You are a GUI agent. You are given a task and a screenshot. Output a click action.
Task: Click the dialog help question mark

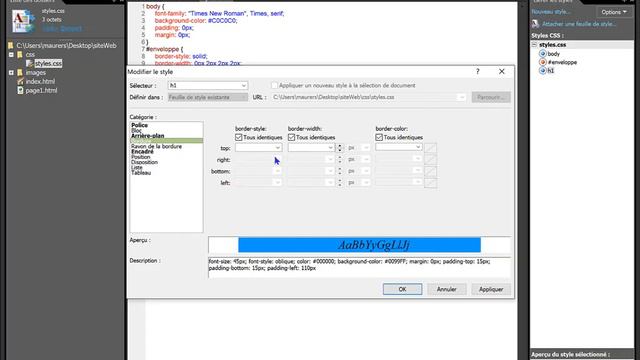pyautogui.click(x=478, y=71)
